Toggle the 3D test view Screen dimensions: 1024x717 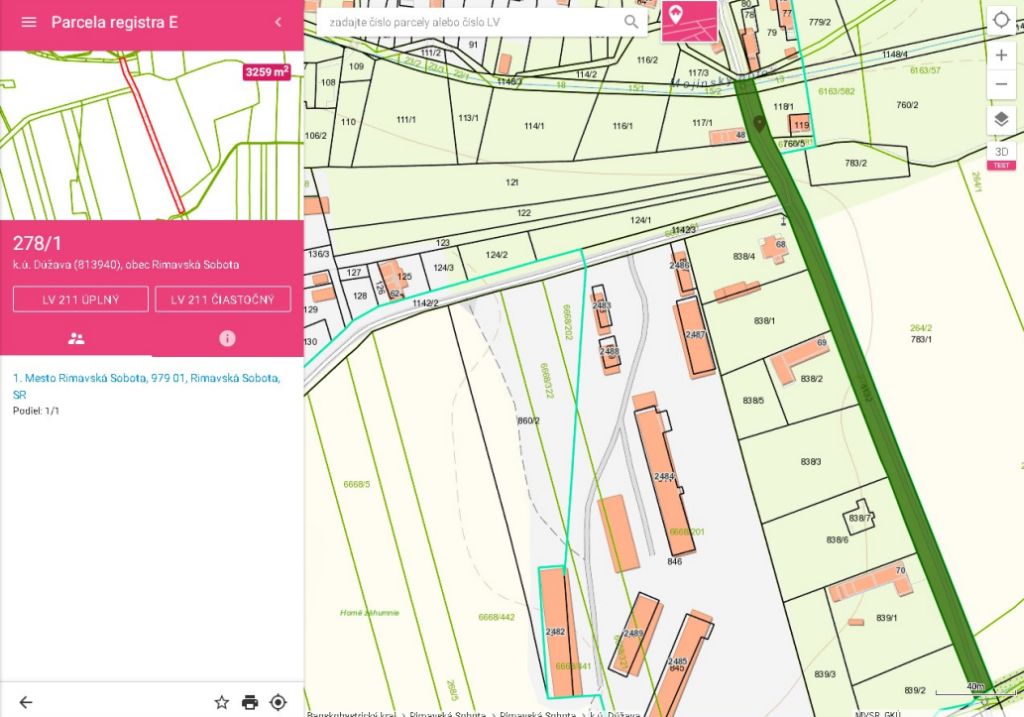tap(1001, 153)
